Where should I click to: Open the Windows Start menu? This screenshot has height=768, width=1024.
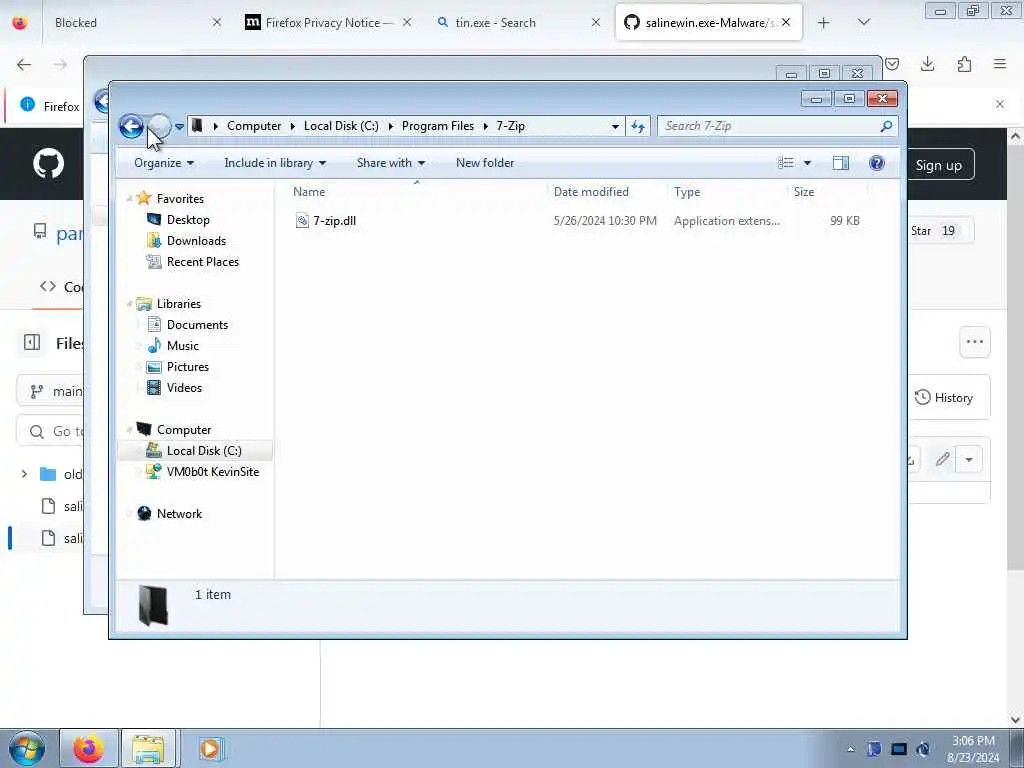point(27,748)
